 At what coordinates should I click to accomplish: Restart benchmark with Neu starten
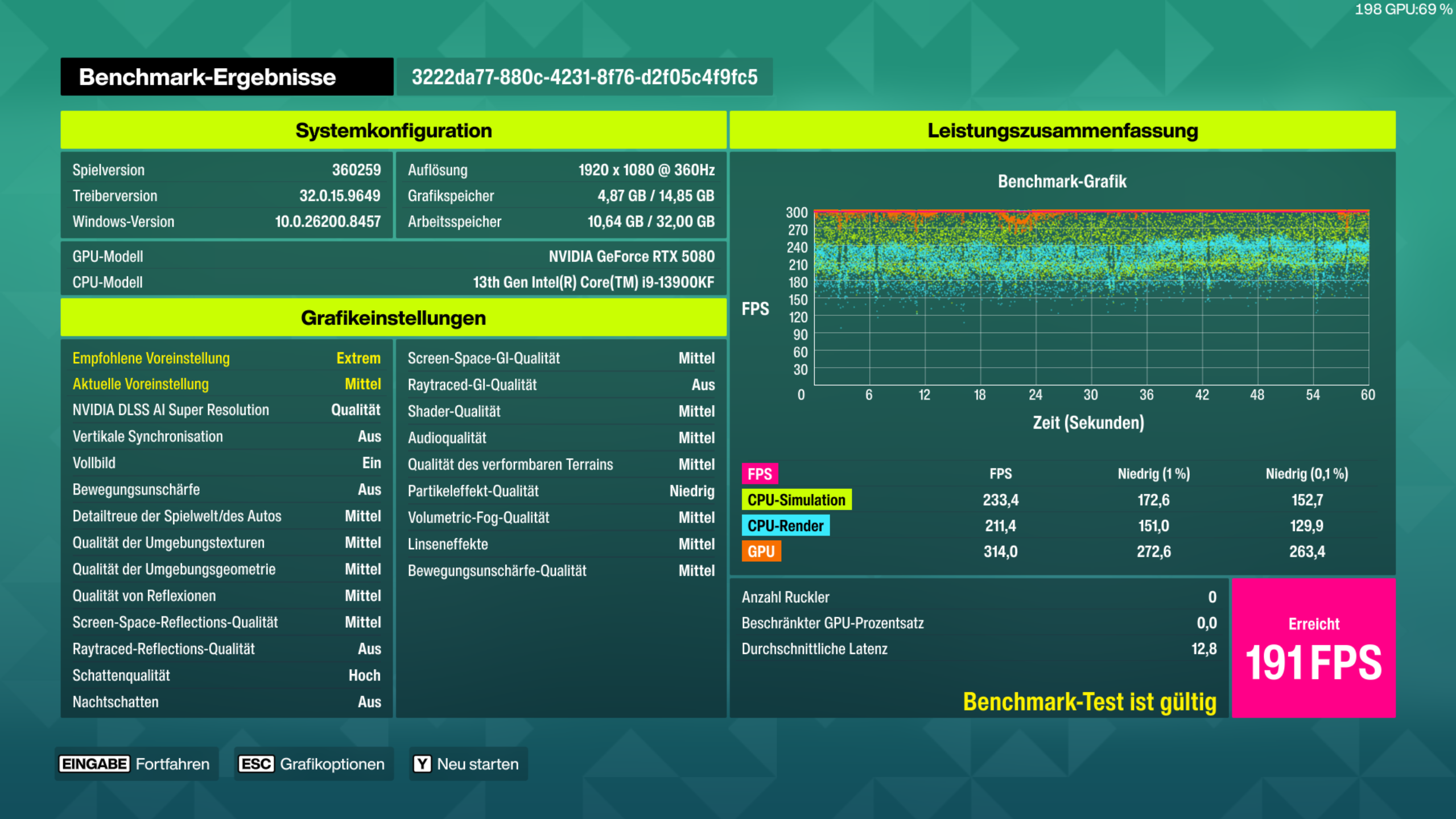pos(478,764)
